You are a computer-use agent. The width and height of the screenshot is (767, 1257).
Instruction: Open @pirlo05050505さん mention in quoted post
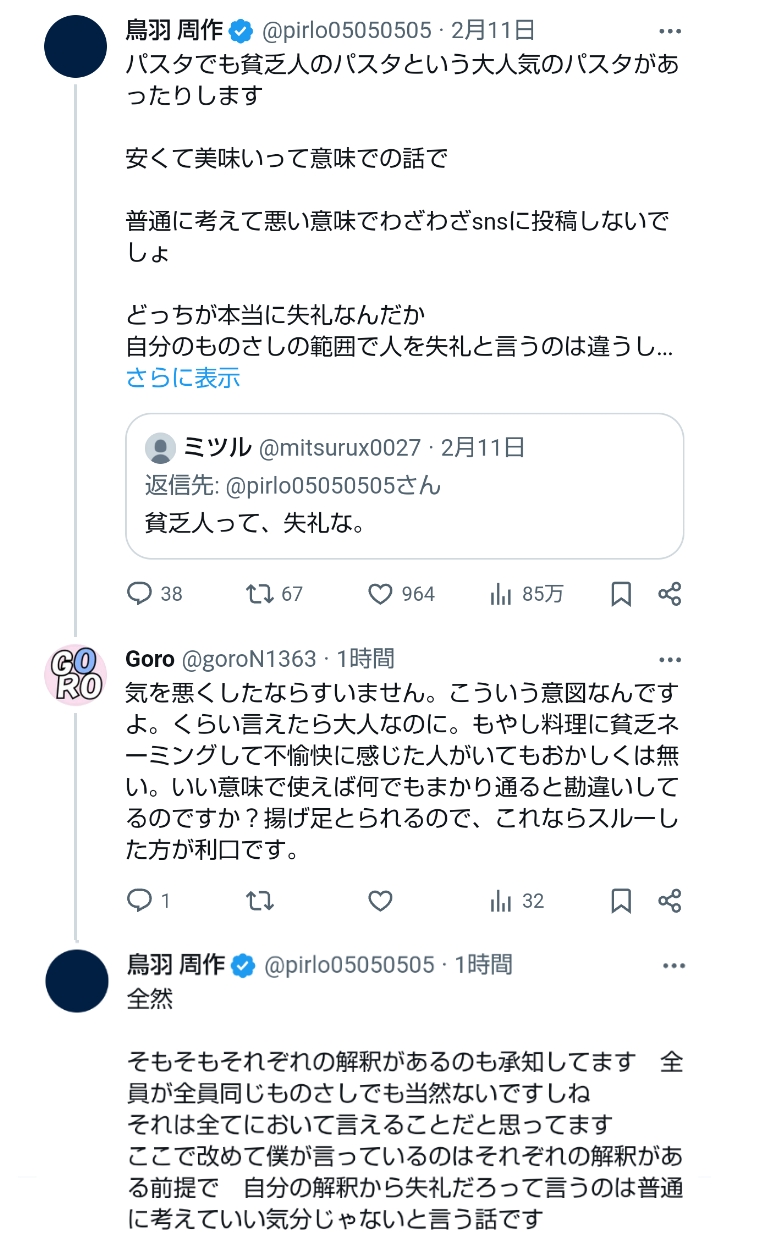coord(333,485)
